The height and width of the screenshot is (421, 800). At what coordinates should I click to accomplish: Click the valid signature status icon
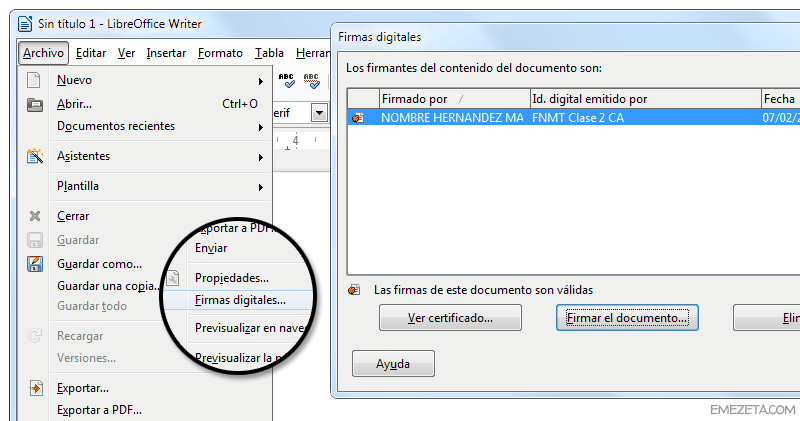pos(354,290)
